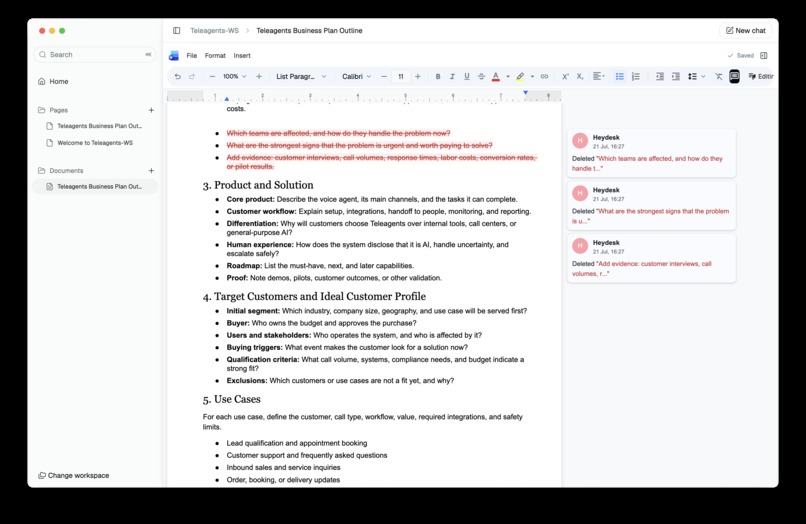Open the Welcome to Teleagents-WS page
The width and height of the screenshot is (806, 524).
coord(95,142)
